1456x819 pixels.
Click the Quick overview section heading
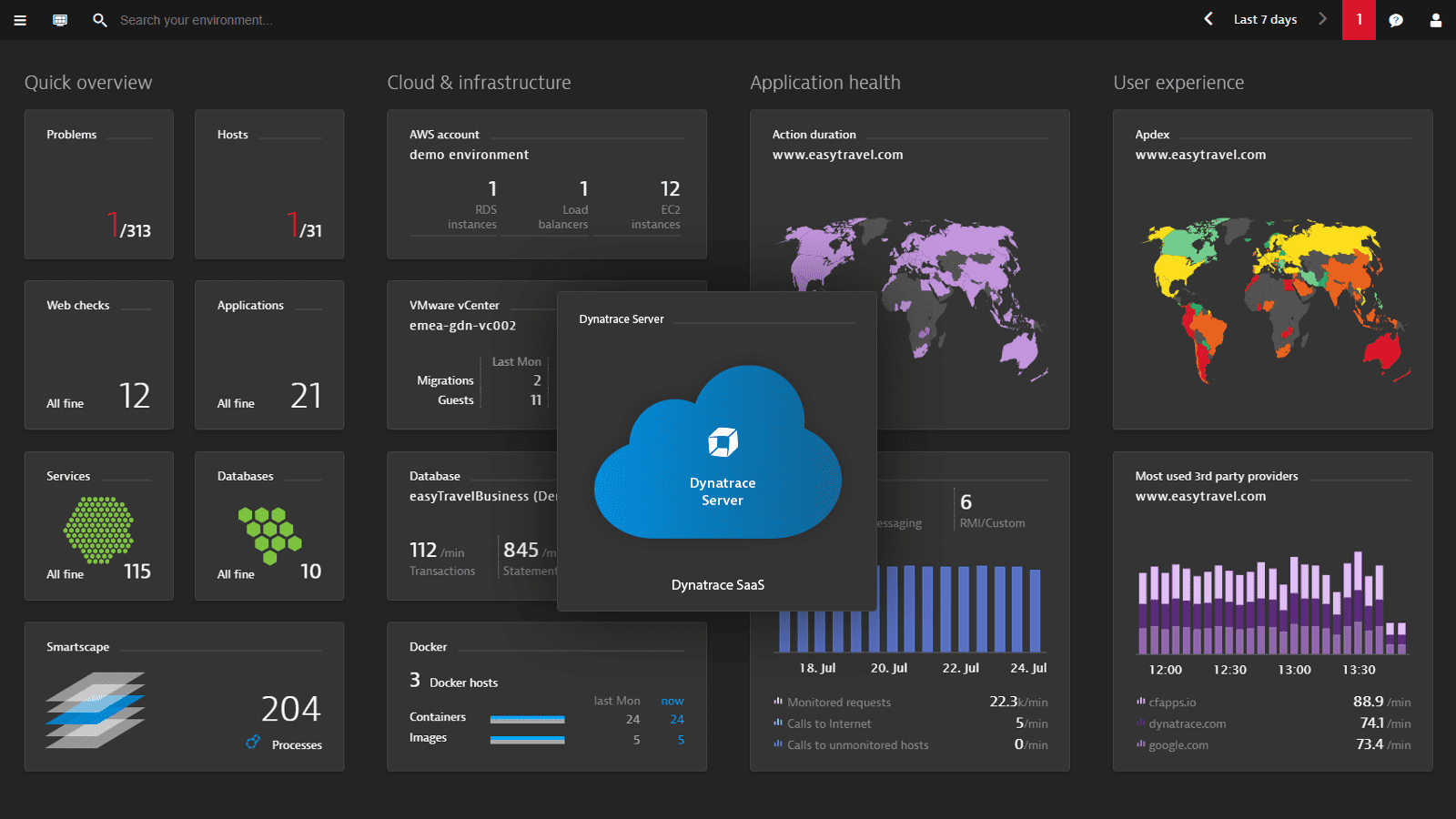(88, 83)
